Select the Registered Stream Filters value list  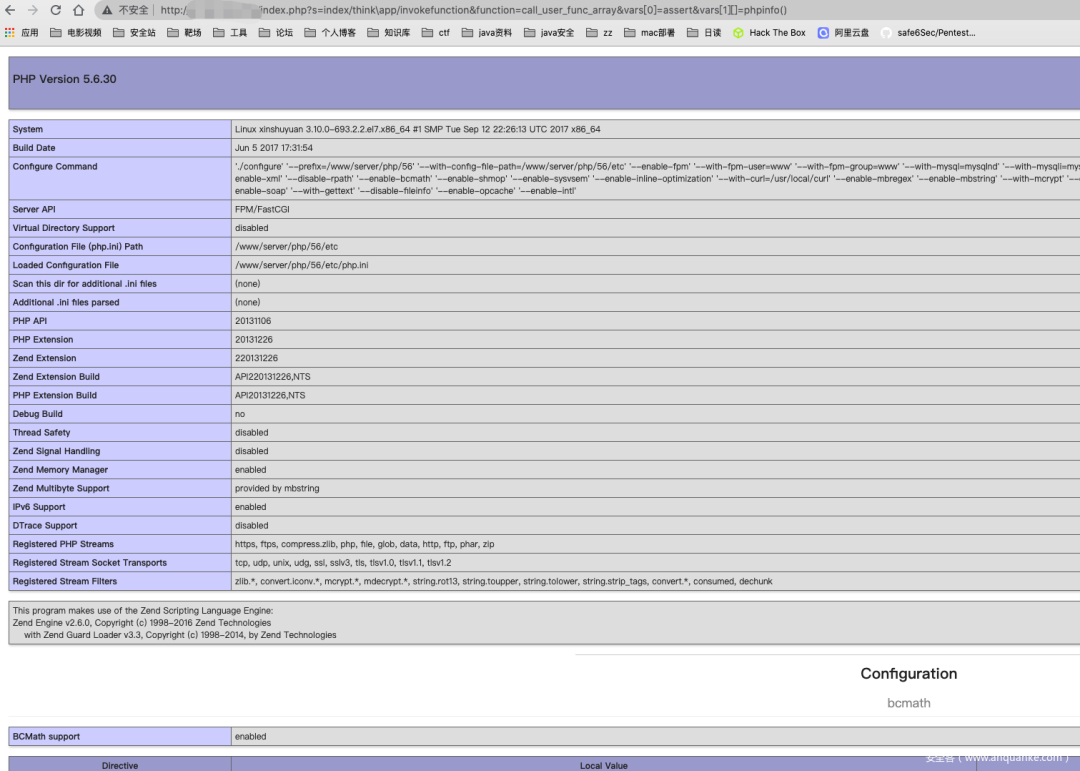point(503,582)
